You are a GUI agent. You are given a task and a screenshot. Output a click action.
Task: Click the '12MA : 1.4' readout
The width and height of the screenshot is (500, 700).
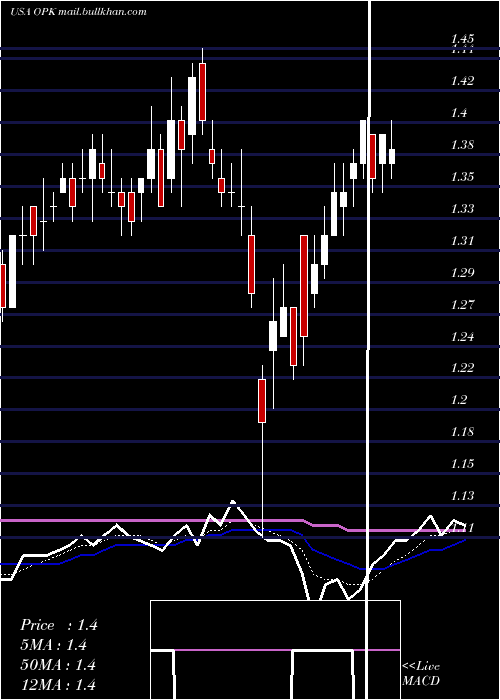point(58,684)
